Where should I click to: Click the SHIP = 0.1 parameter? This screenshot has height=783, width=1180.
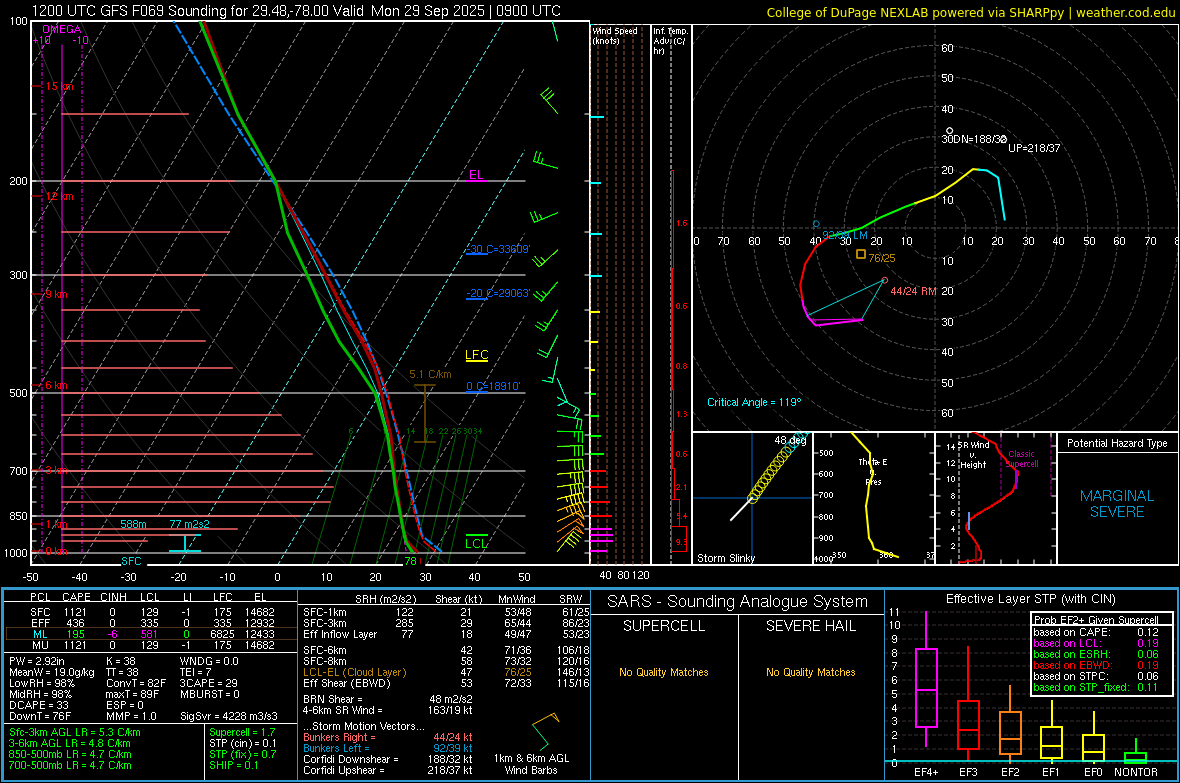coord(234,765)
